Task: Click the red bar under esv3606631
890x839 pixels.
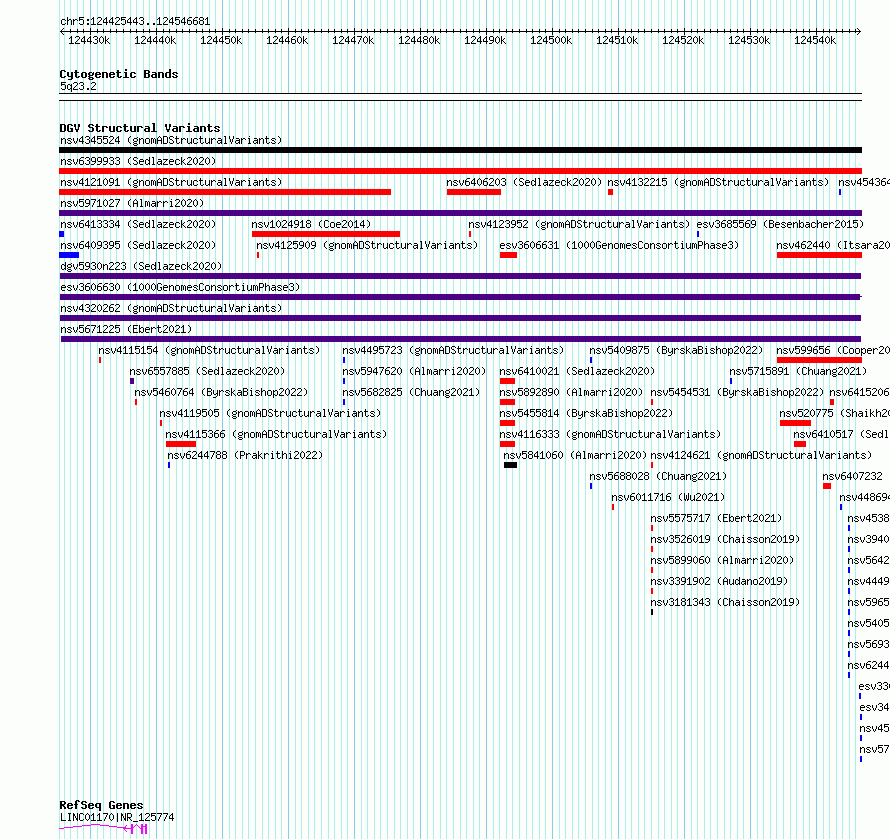Action: pyautogui.click(x=509, y=255)
